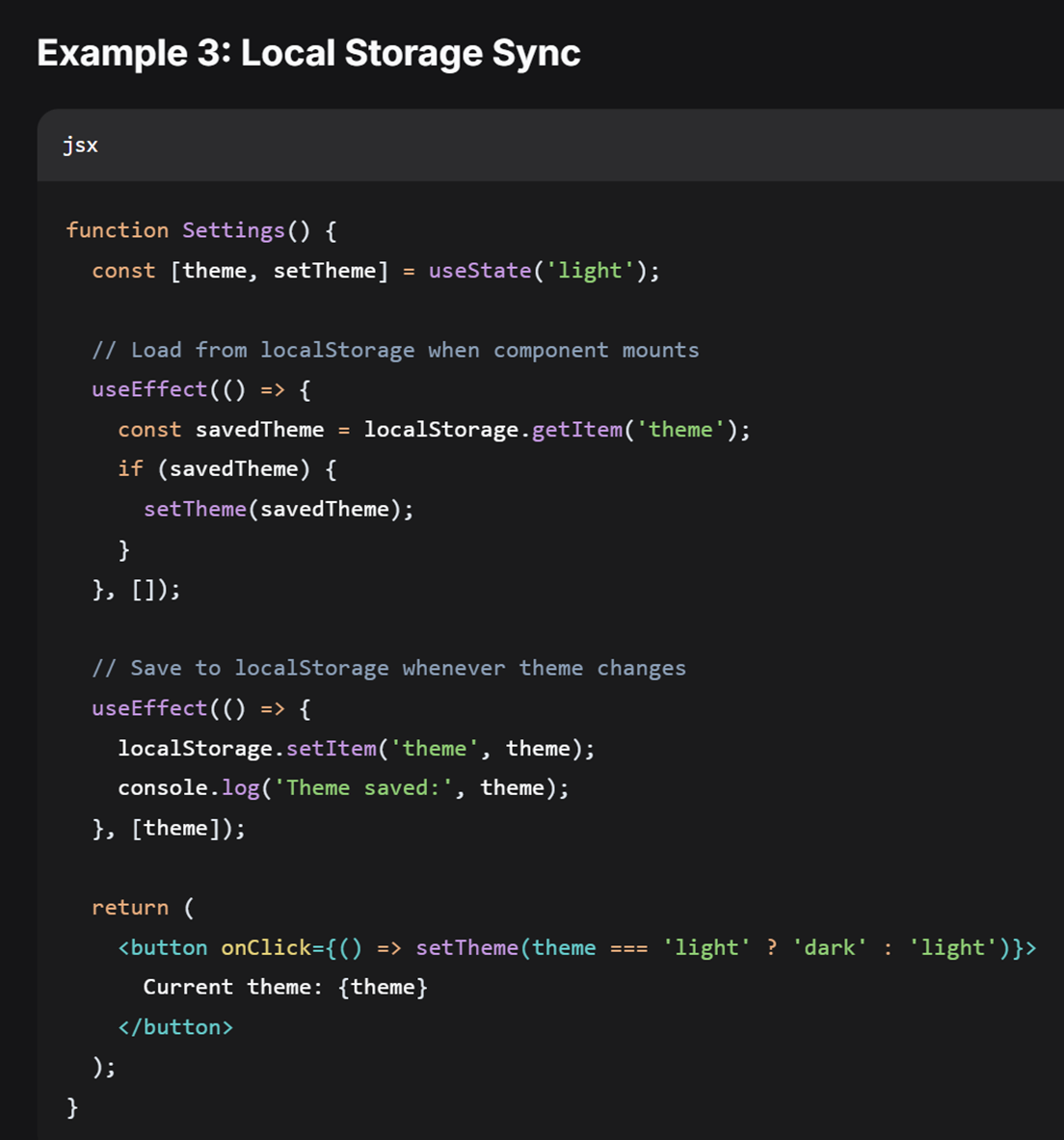Click the '}, []);' empty dependency line
Viewport: 1064px width, 1140px height.
coord(136,589)
